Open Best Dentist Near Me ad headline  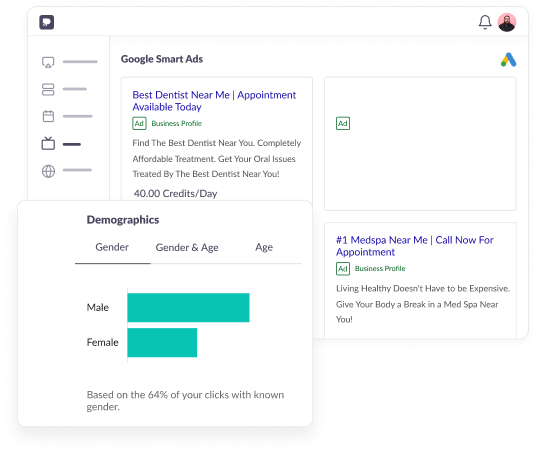click(x=214, y=101)
